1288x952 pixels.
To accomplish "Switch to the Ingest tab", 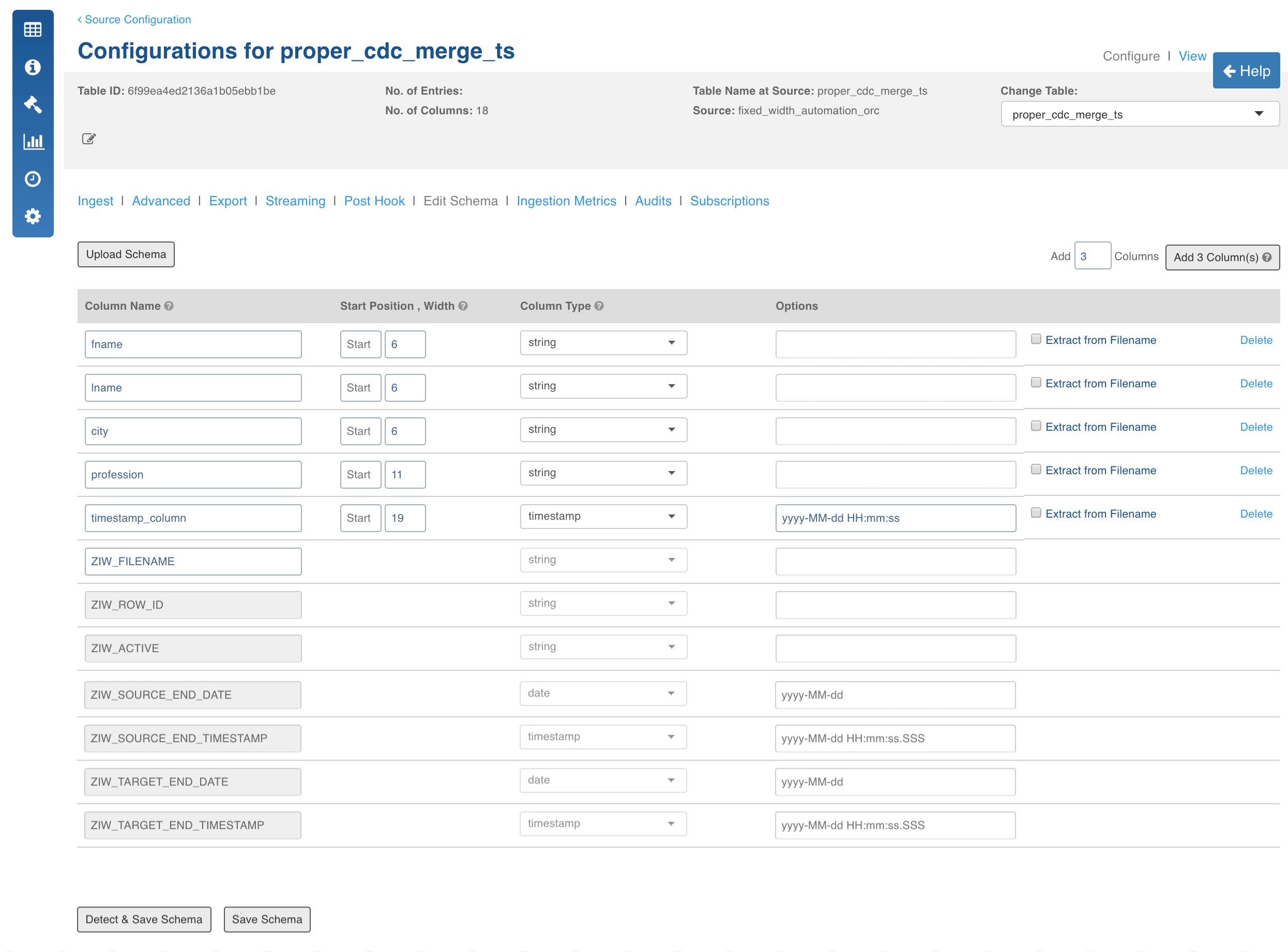I will [96, 201].
